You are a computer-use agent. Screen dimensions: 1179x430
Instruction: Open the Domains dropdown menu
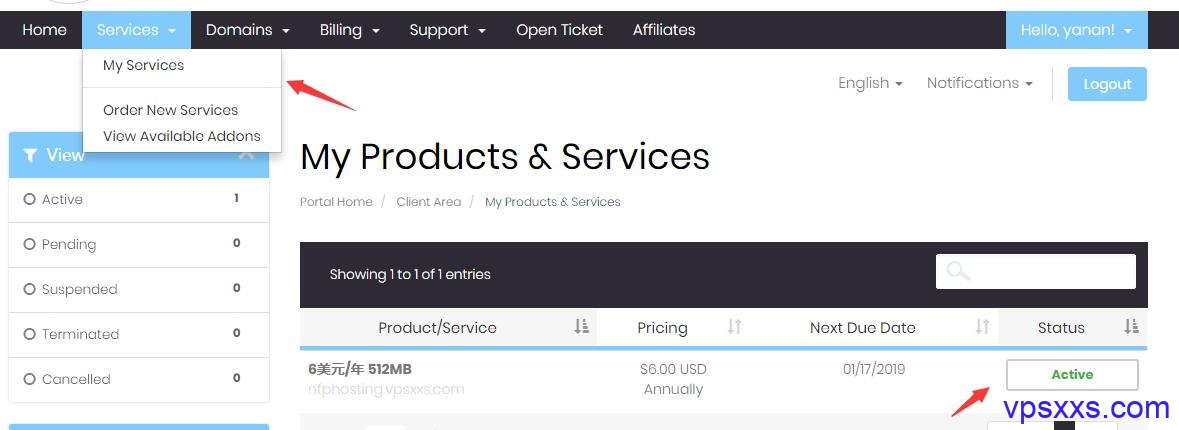247,30
